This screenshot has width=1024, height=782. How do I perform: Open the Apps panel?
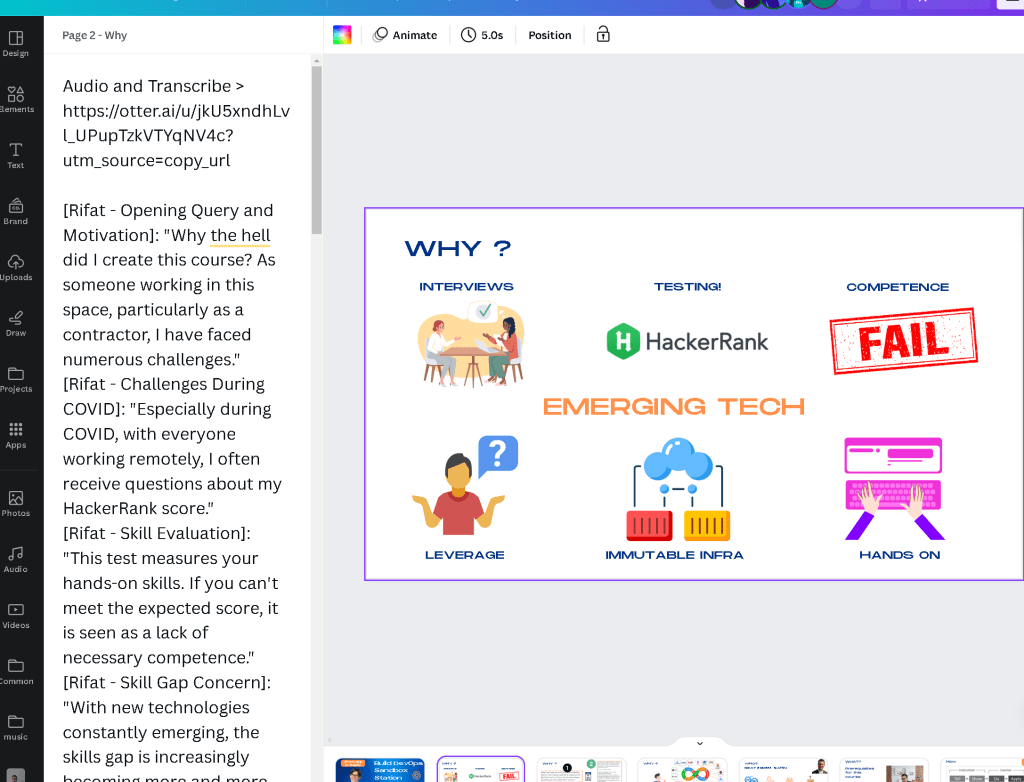click(x=16, y=436)
